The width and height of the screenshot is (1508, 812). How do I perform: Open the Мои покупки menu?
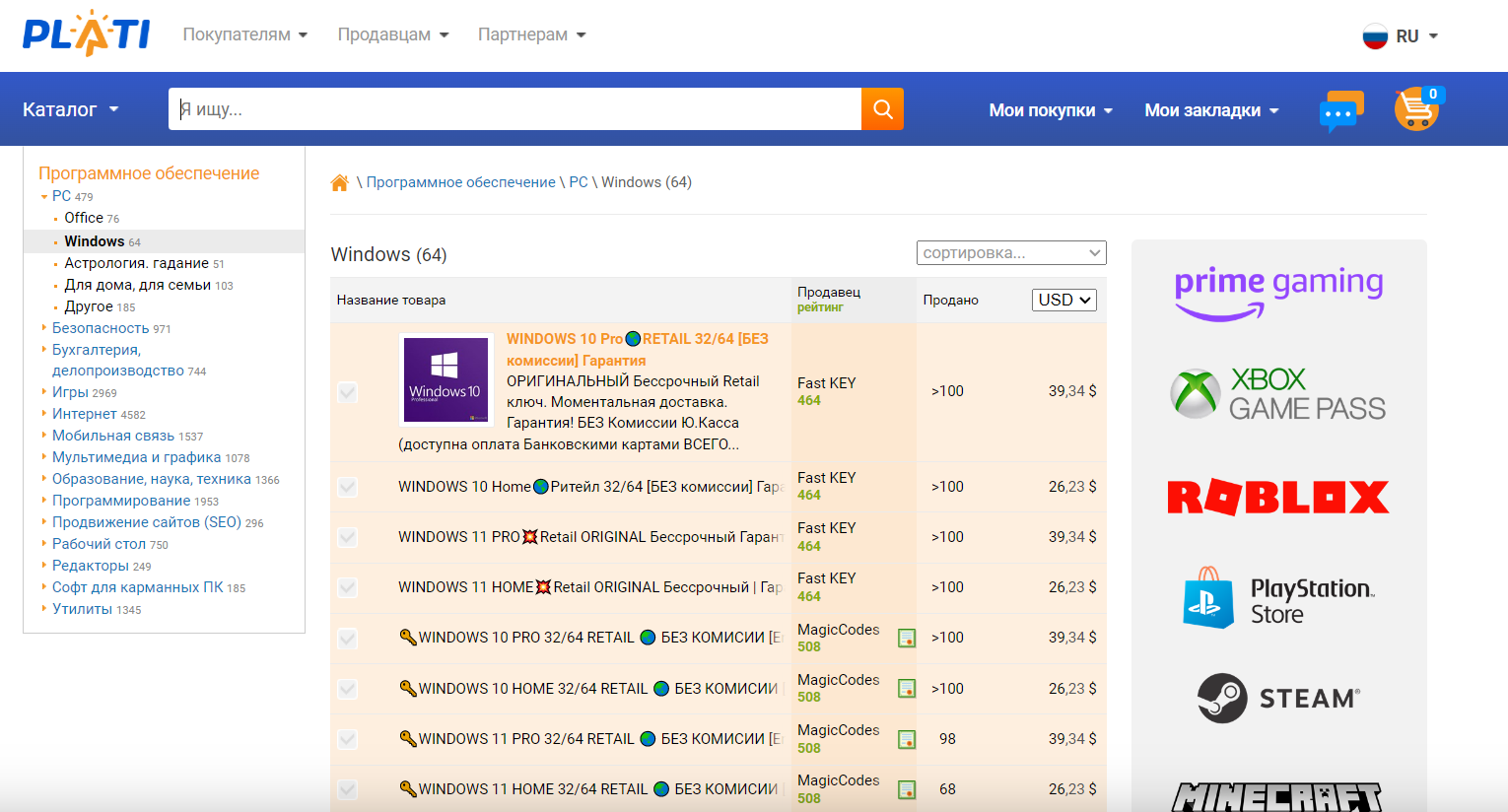pos(1051,110)
